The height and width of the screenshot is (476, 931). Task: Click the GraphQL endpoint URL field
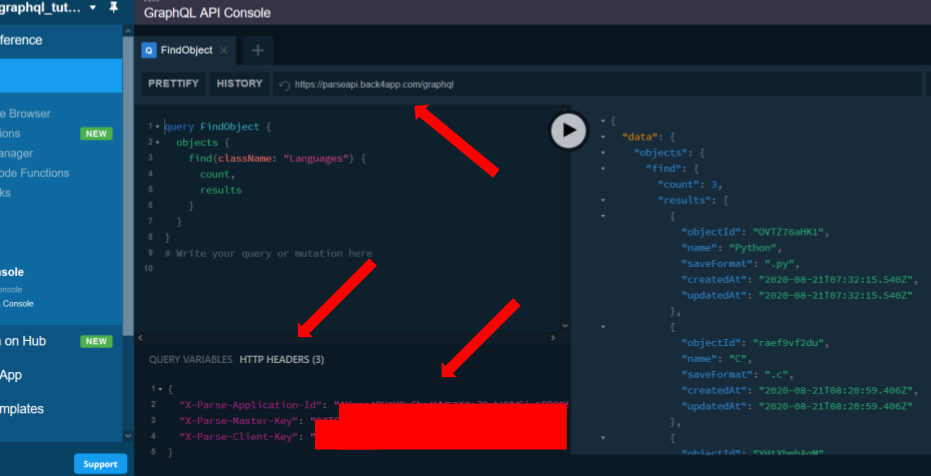click(600, 85)
